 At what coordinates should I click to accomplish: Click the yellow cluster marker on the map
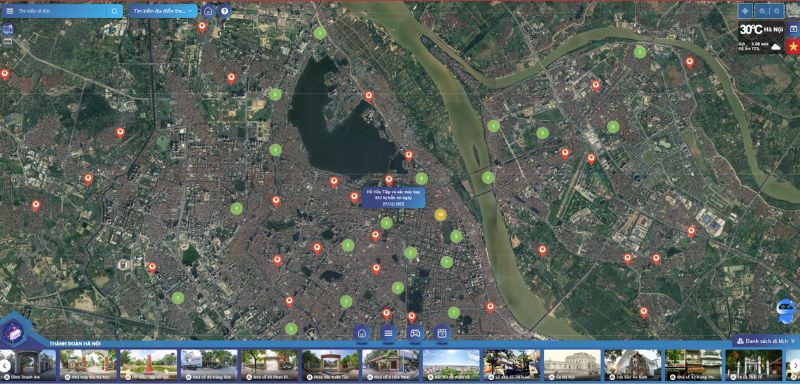(x=440, y=215)
